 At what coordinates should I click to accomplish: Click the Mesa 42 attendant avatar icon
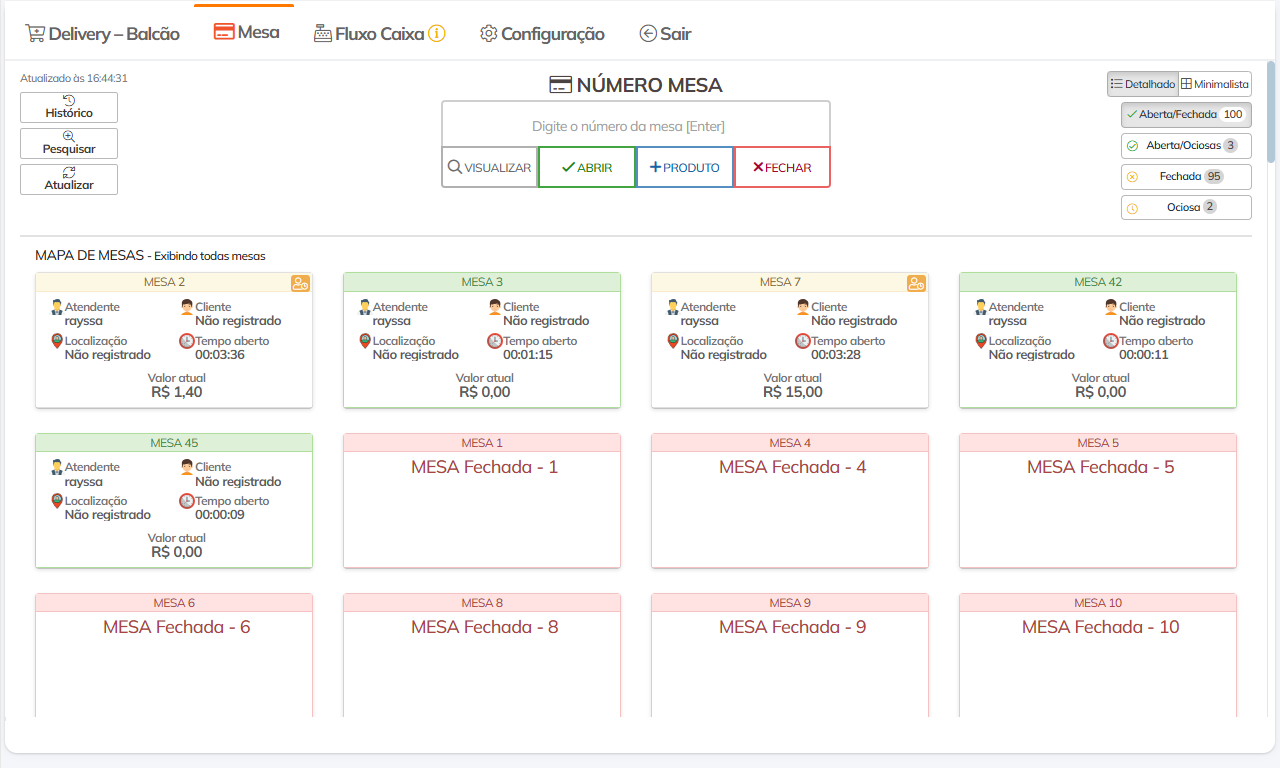pos(981,307)
